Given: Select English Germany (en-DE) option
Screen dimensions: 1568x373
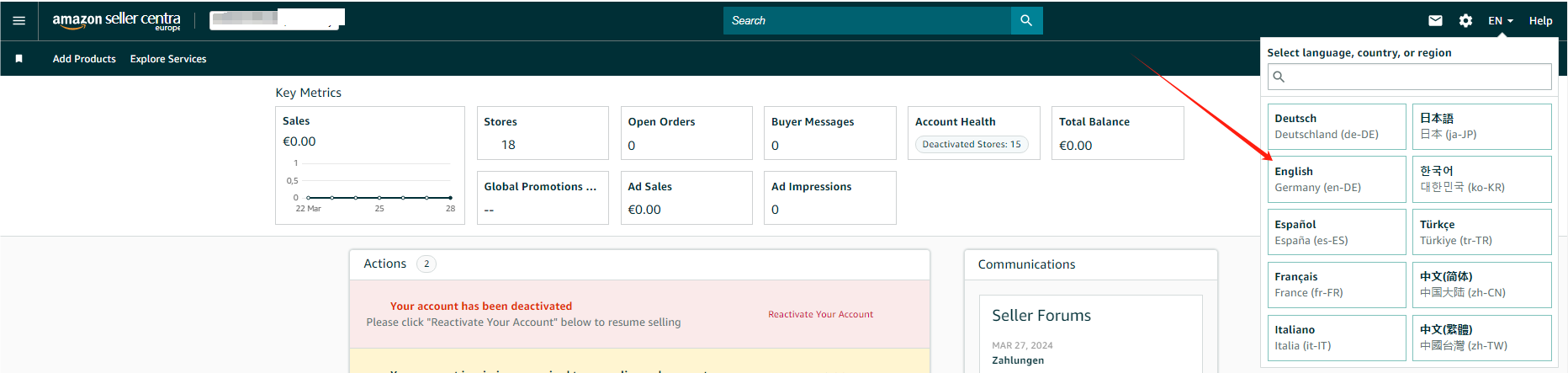Looking at the screenshot, I should click(1336, 179).
